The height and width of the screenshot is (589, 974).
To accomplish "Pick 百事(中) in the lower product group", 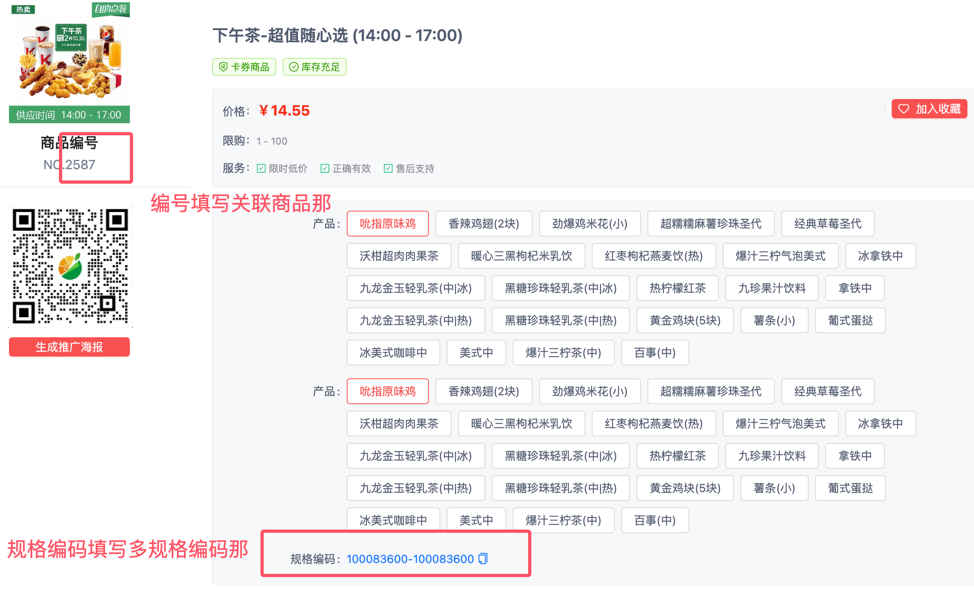I will [x=655, y=520].
